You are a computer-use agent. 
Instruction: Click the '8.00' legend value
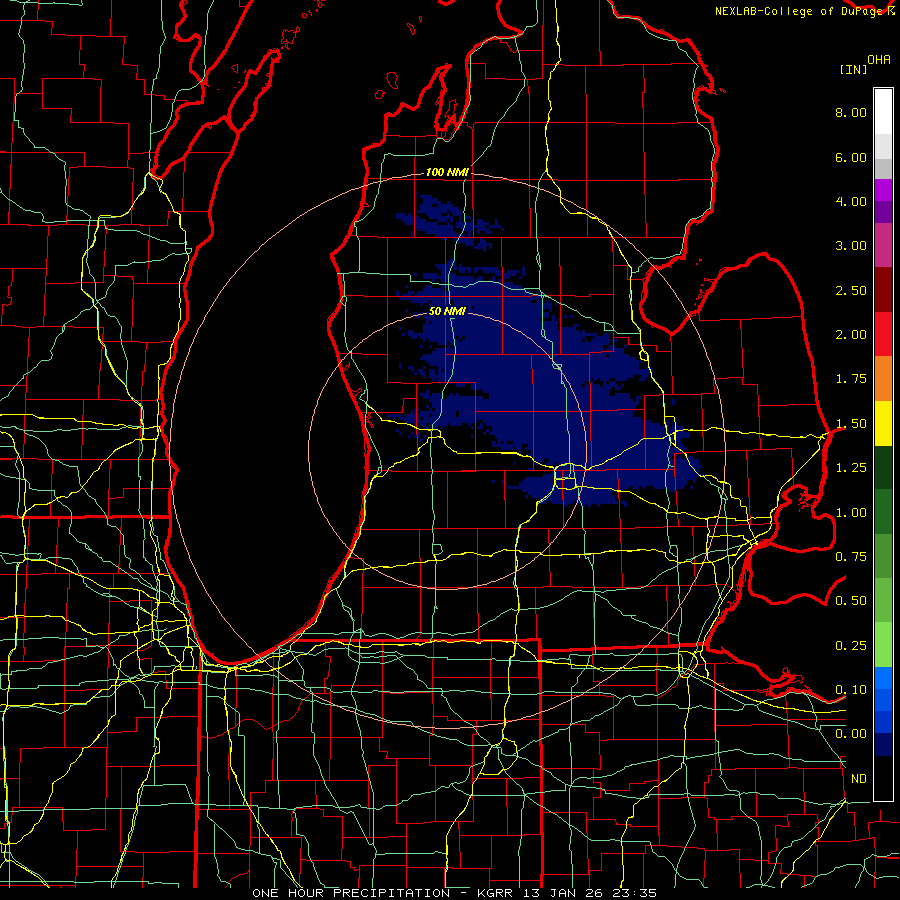pos(851,112)
